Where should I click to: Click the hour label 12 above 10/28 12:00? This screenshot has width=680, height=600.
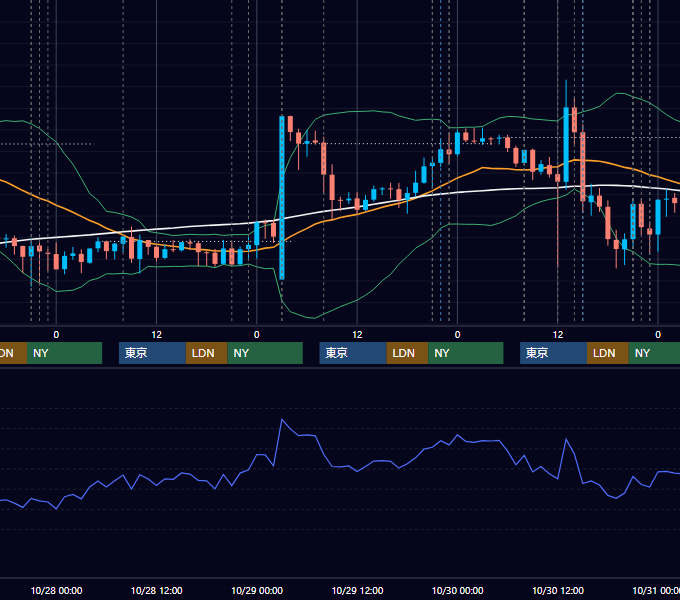[157, 335]
